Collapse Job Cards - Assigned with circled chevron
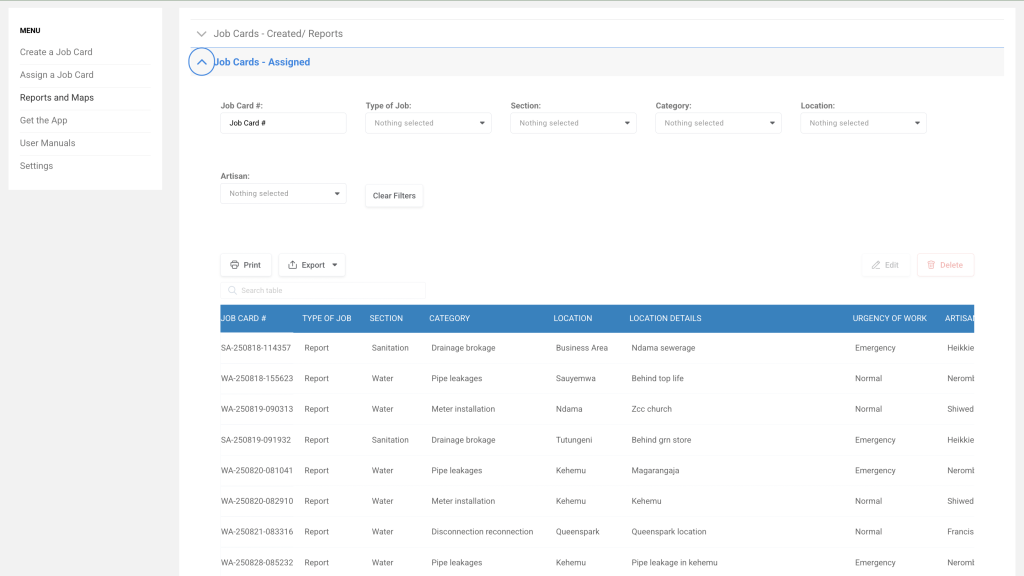The width and height of the screenshot is (1024, 576). click(x=202, y=62)
